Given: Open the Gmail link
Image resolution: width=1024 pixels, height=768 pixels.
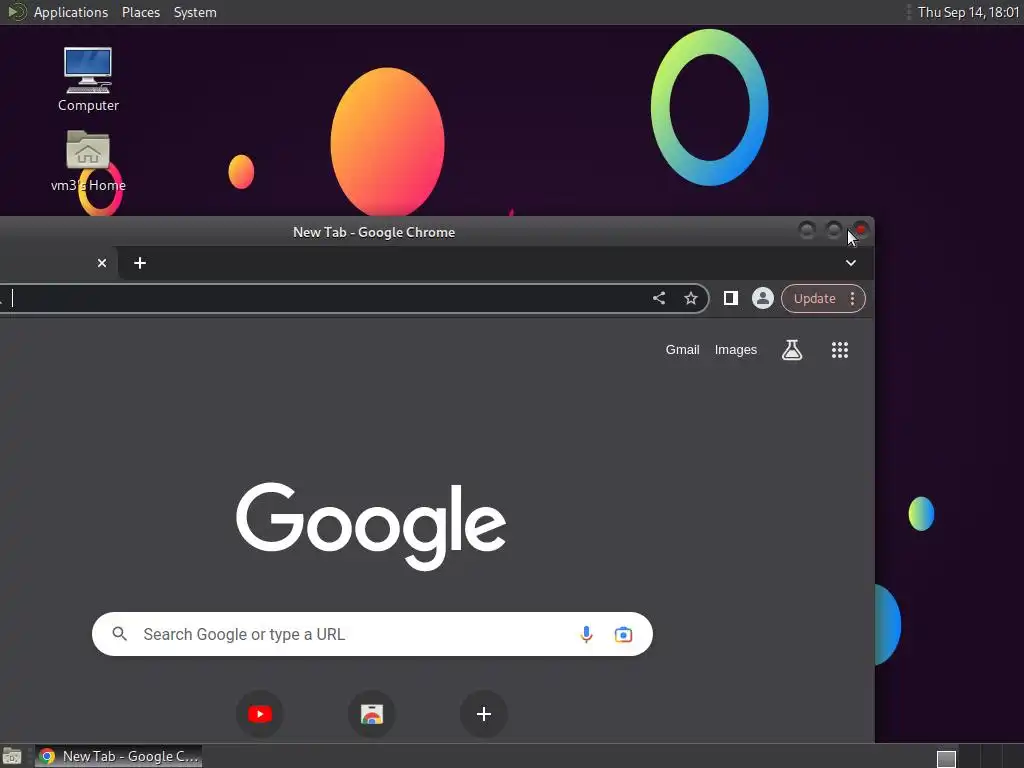Looking at the screenshot, I should coord(682,350).
